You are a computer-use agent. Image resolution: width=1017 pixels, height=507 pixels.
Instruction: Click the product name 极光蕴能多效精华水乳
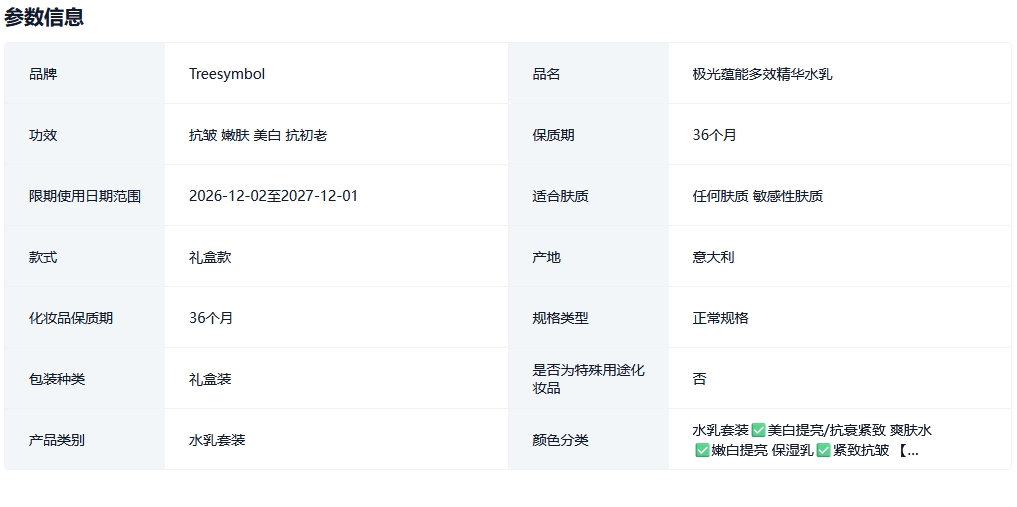coord(762,74)
